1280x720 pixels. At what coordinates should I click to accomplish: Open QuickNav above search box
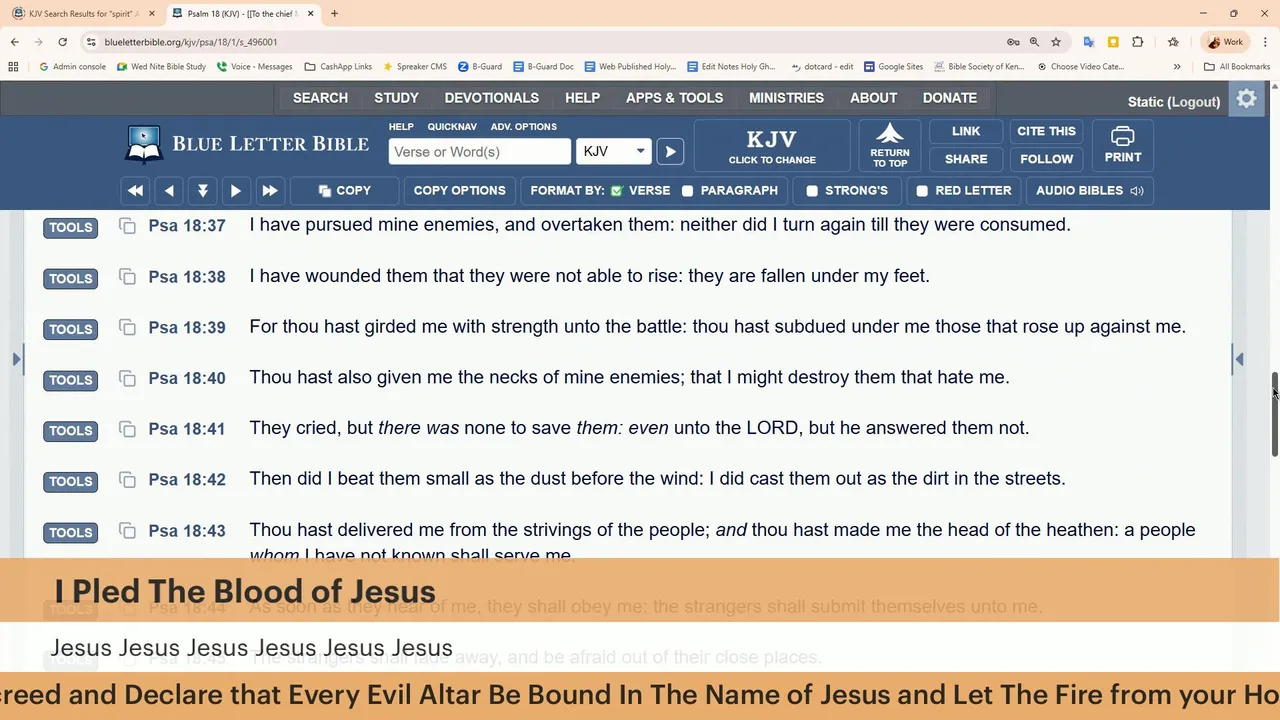452,127
